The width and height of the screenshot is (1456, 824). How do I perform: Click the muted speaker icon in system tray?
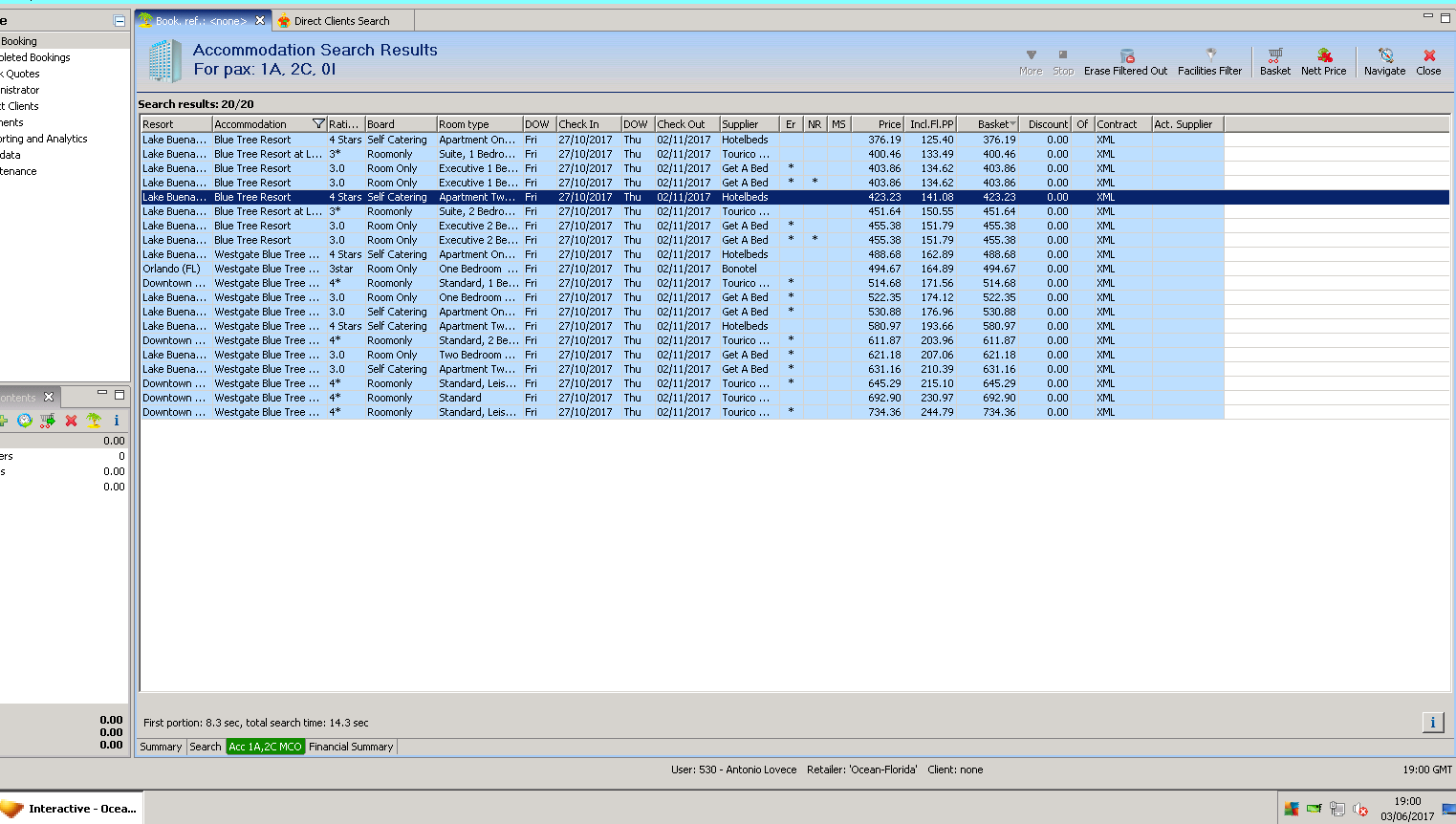coord(1360,810)
